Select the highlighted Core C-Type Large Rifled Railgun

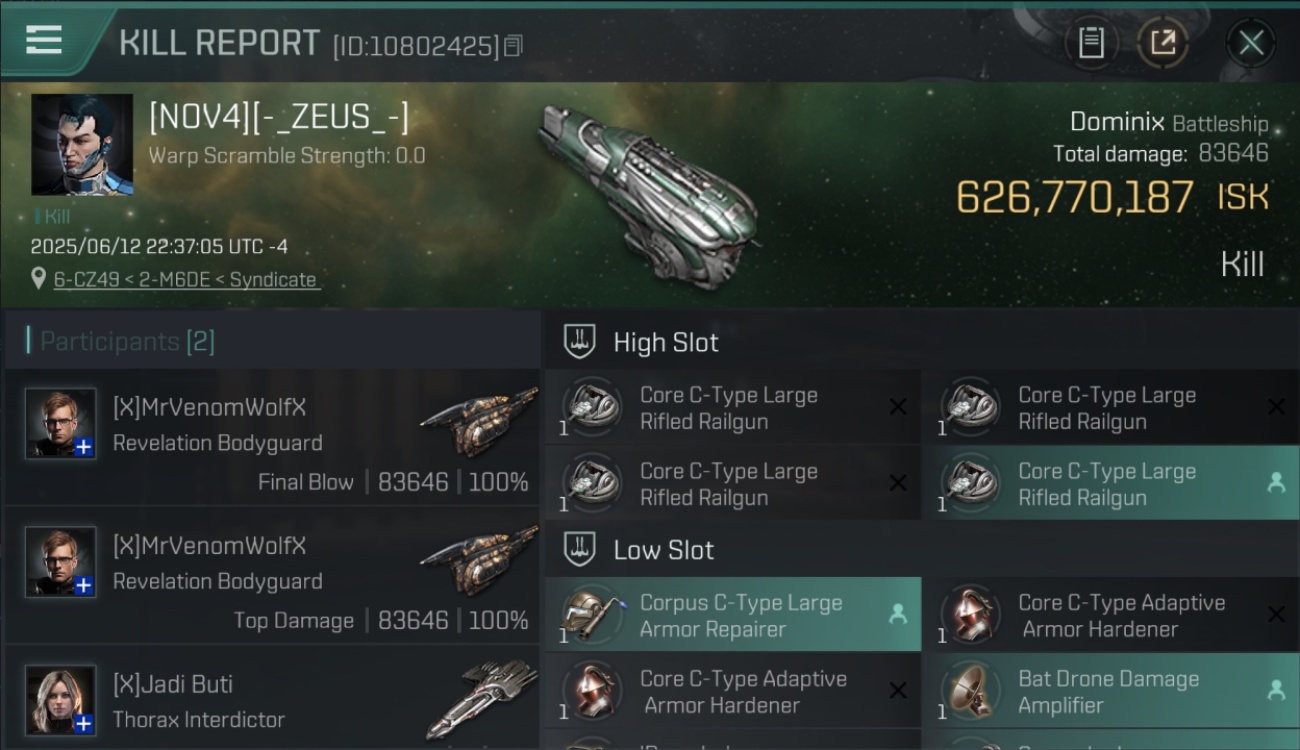coord(1110,483)
